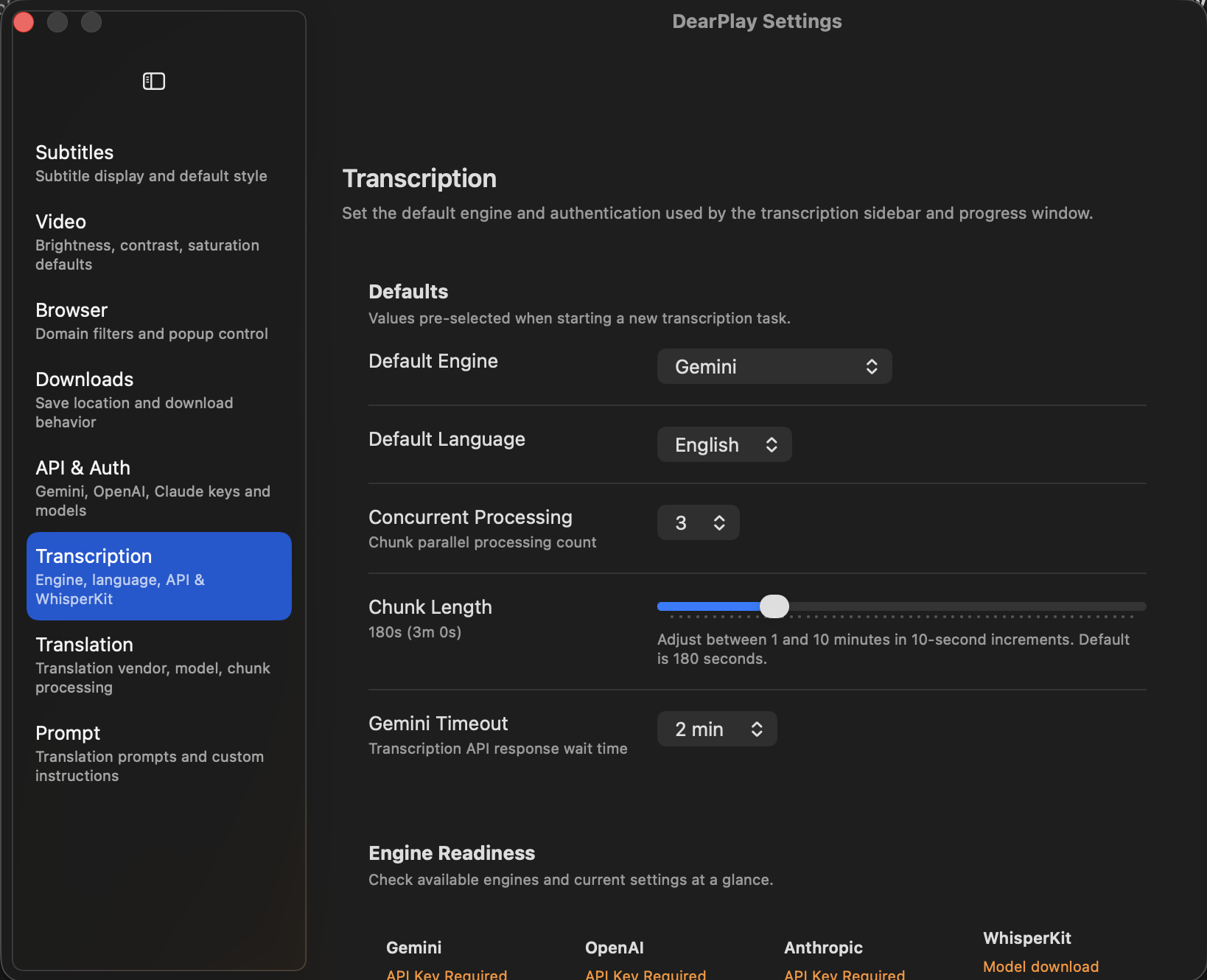The image size is (1207, 980).
Task: Click the Anthropic engine readiness label
Action: pyautogui.click(x=823, y=948)
